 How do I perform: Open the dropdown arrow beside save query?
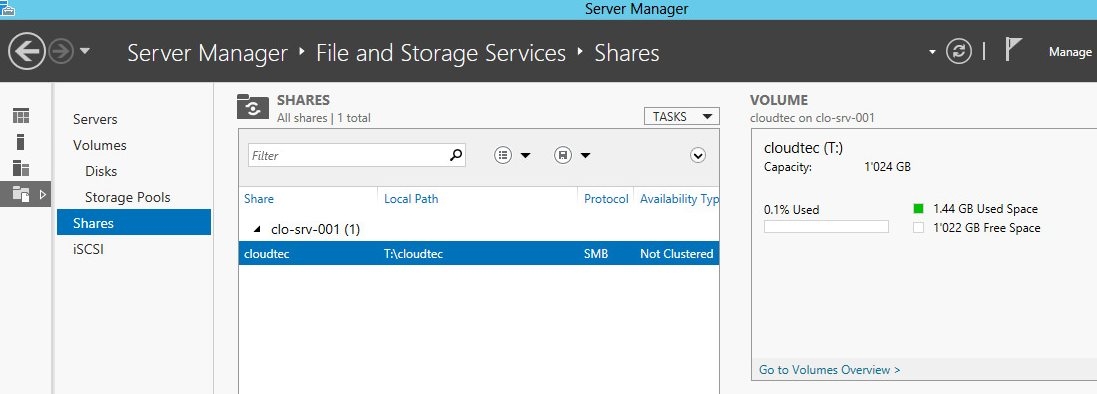pos(585,156)
